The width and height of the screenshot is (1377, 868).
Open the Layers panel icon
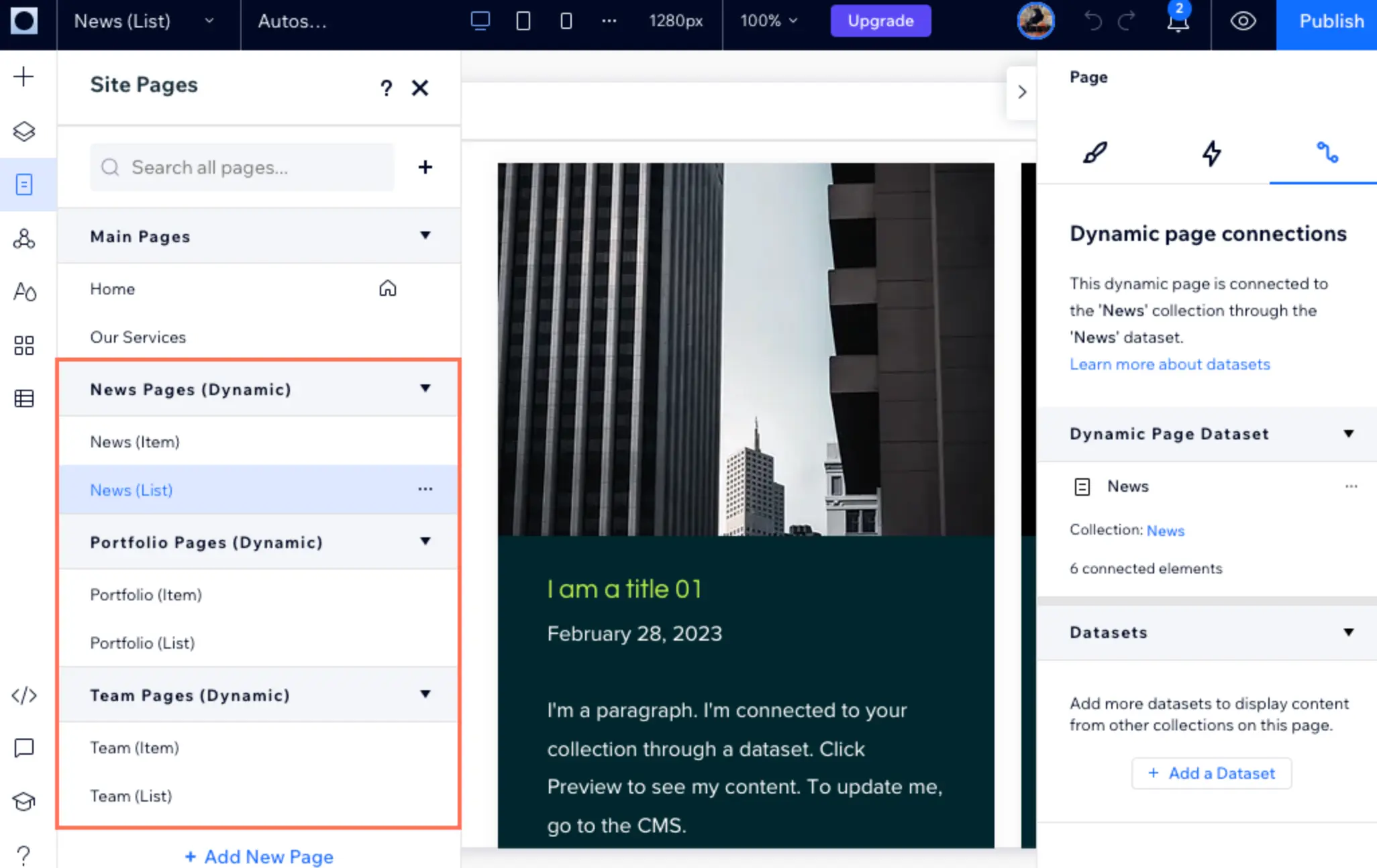point(23,131)
